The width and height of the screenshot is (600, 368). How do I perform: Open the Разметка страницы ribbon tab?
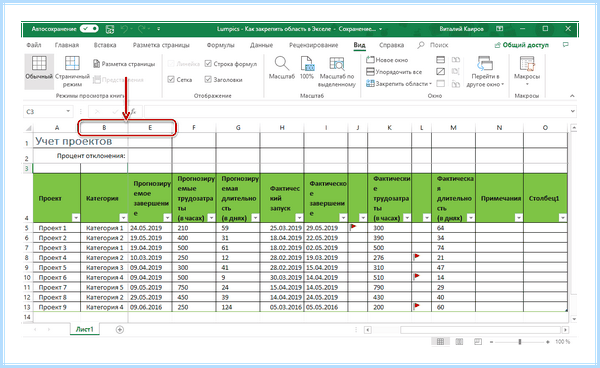[x=161, y=45]
